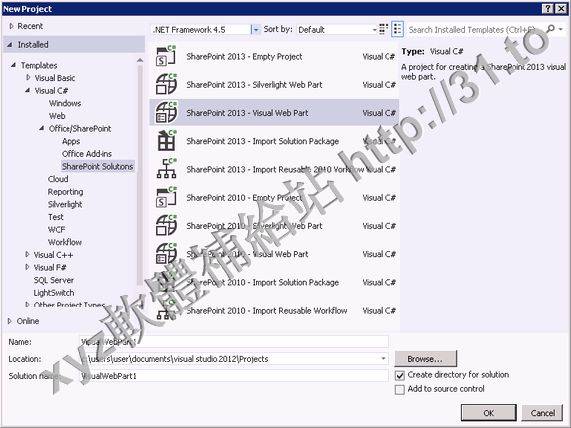Viewport: 571px width, 428px height.
Task: Select the Windows template category
Action: (65, 103)
